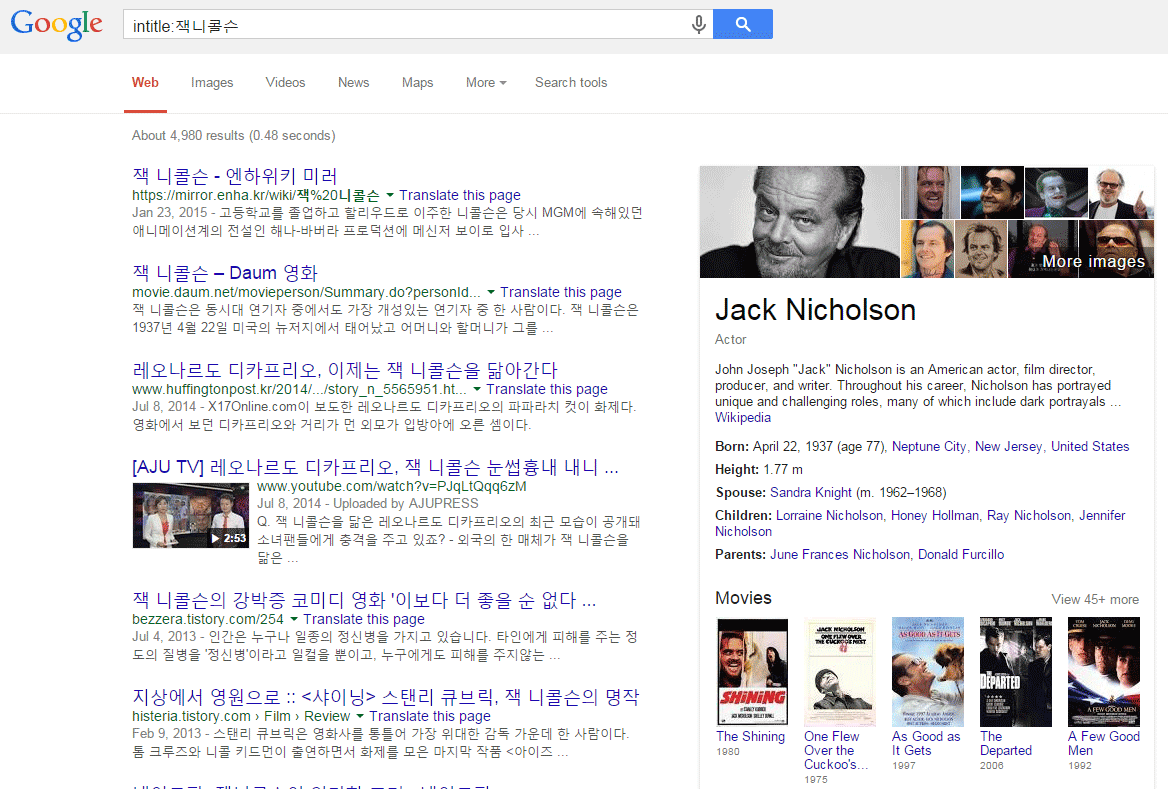Open A Few Good Men poster
This screenshot has width=1168, height=789.
click(x=1103, y=672)
